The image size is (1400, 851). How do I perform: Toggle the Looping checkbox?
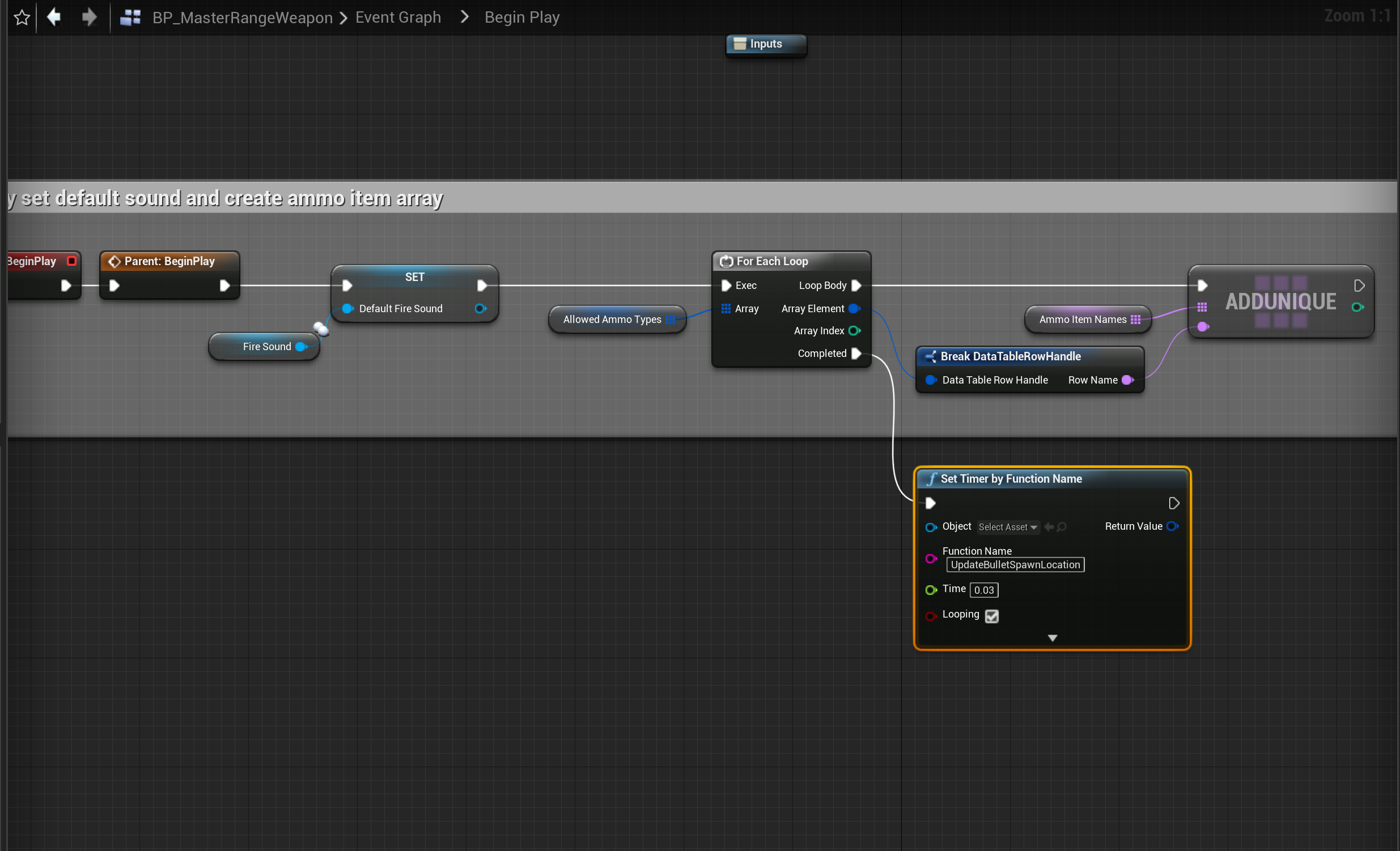(x=991, y=616)
